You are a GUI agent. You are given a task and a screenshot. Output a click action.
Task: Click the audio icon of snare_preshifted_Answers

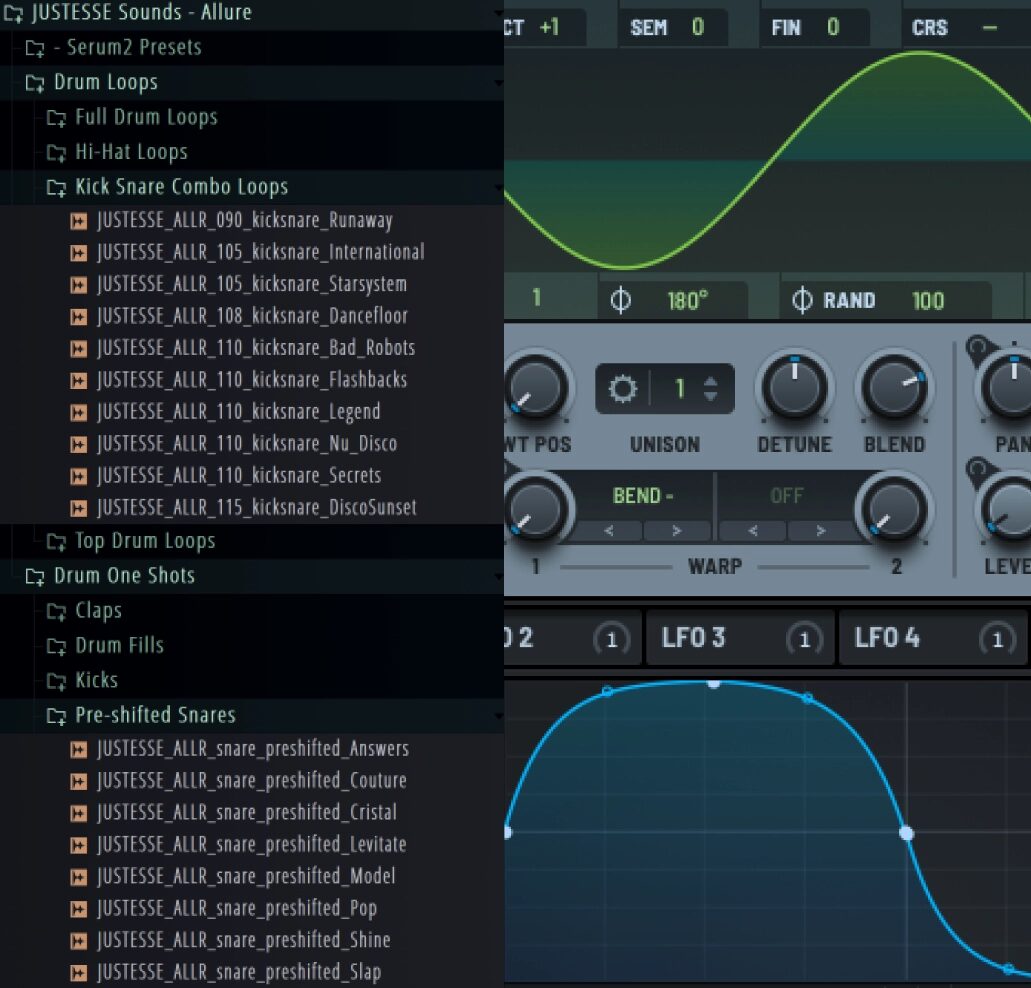click(x=78, y=749)
